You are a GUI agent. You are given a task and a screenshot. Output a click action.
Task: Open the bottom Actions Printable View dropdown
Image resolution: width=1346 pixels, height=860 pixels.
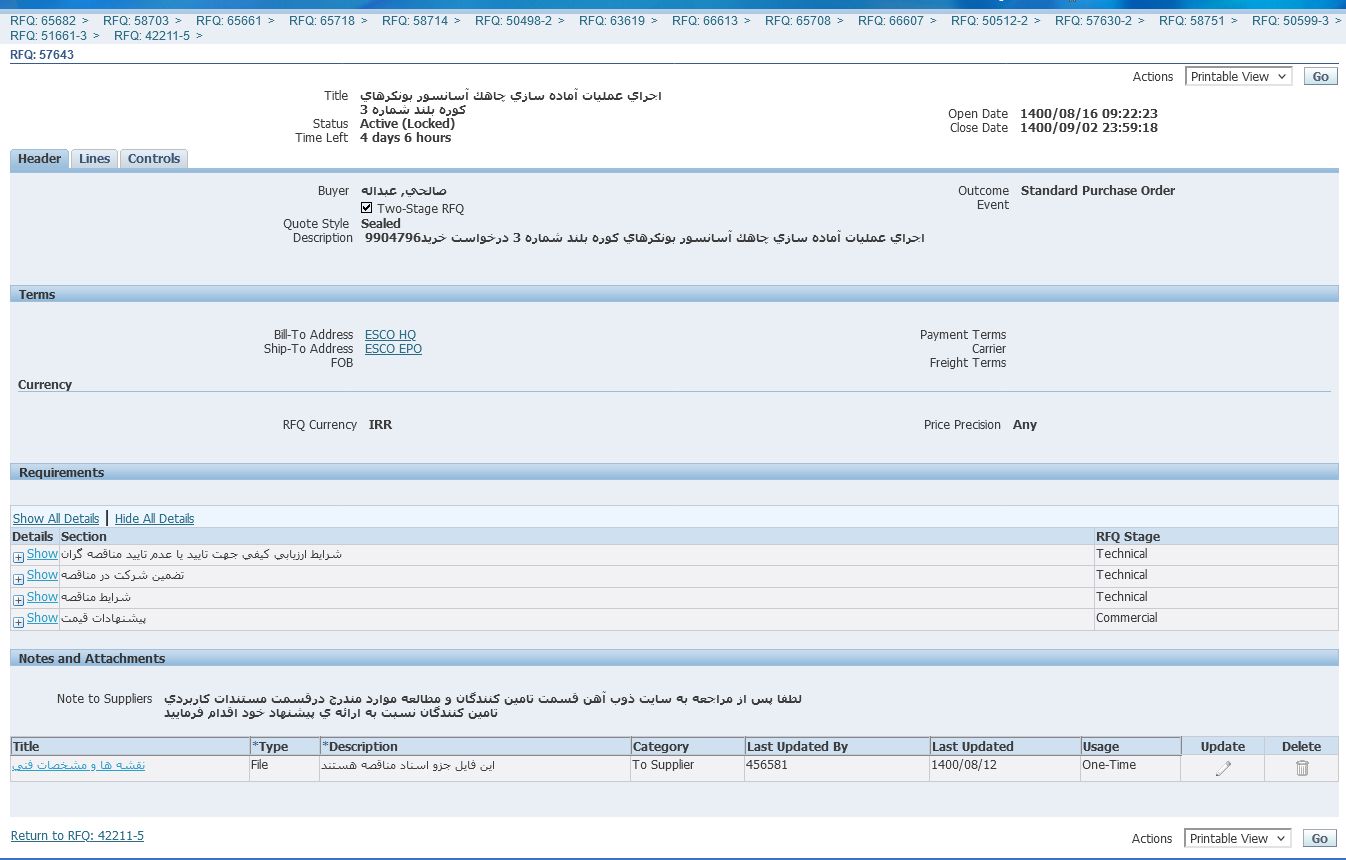(x=1238, y=839)
